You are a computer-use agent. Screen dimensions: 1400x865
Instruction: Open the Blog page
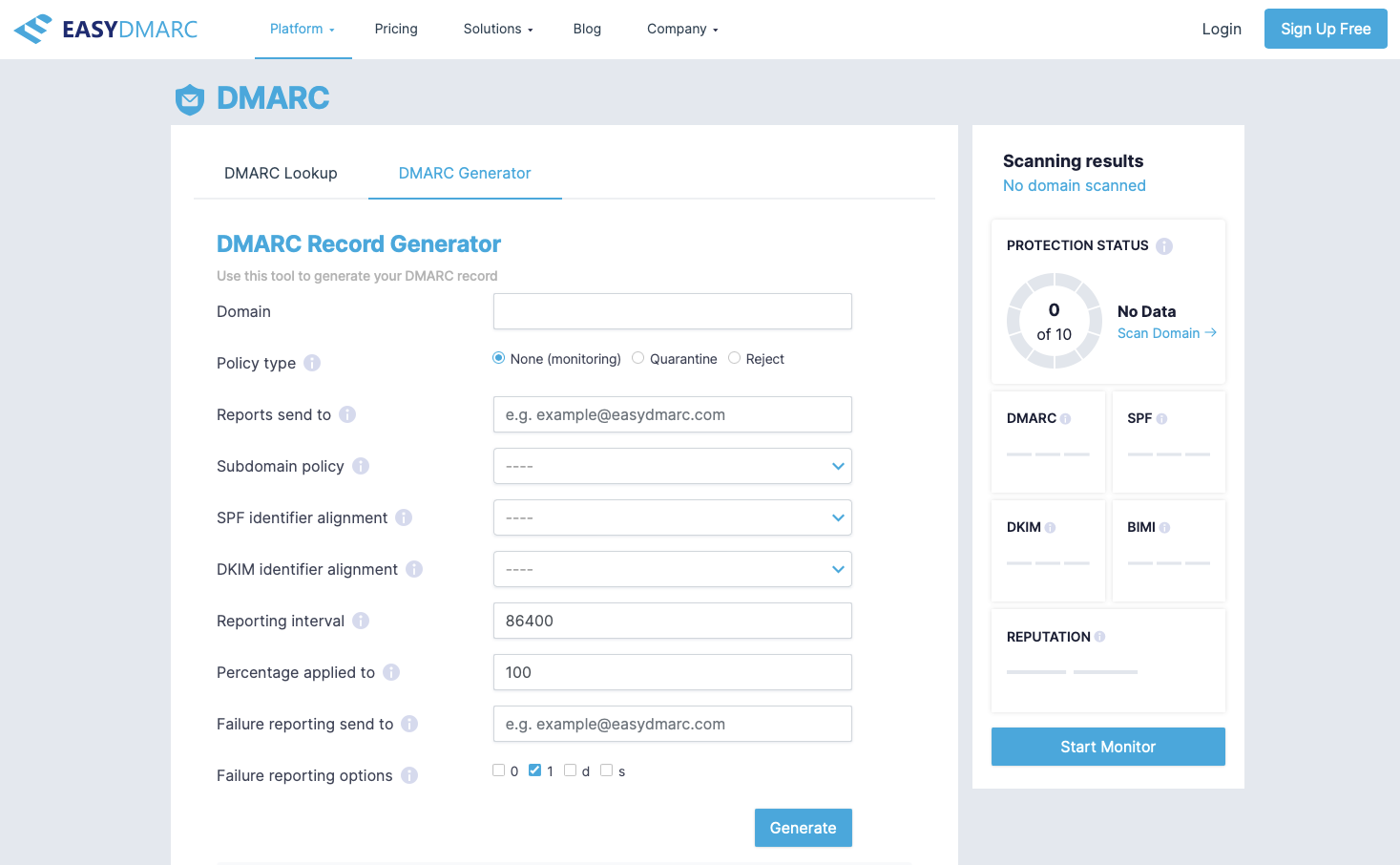click(x=587, y=29)
